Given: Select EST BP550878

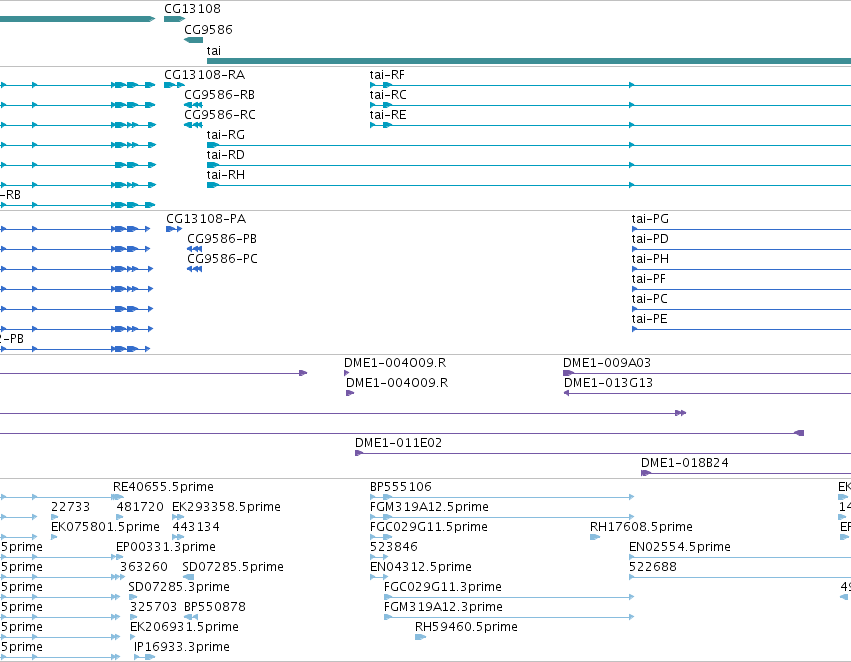Looking at the screenshot, I should [214, 607].
